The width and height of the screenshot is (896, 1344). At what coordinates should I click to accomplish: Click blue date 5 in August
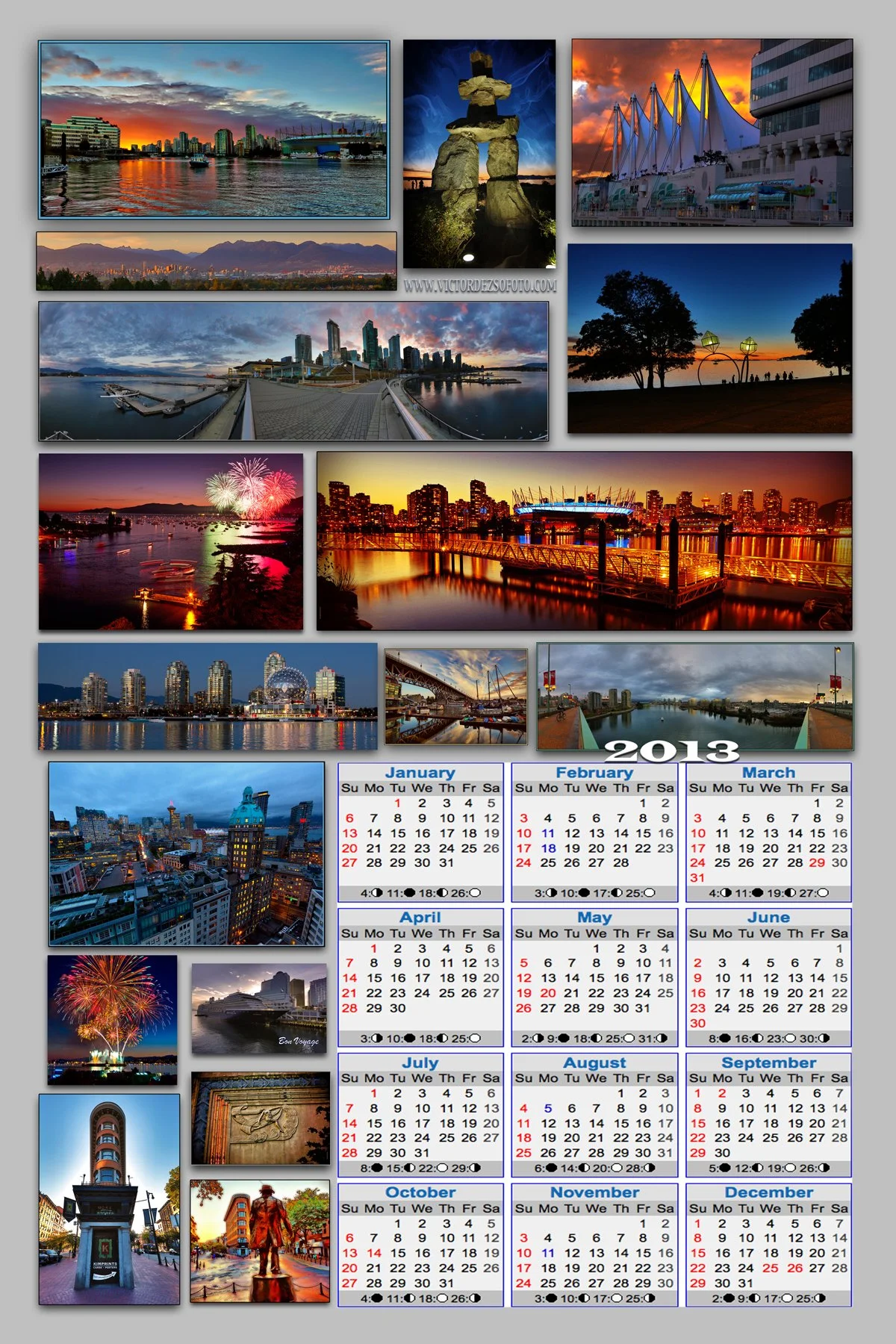click(548, 1109)
